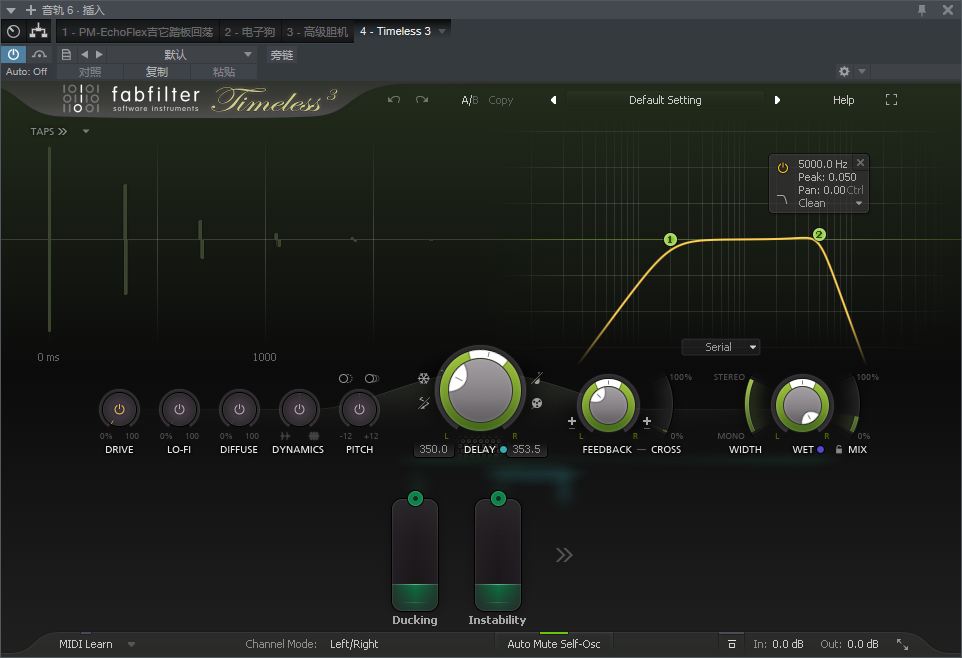Image resolution: width=962 pixels, height=658 pixels.
Task: Go to previous preset arrow
Action: [x=553, y=100]
